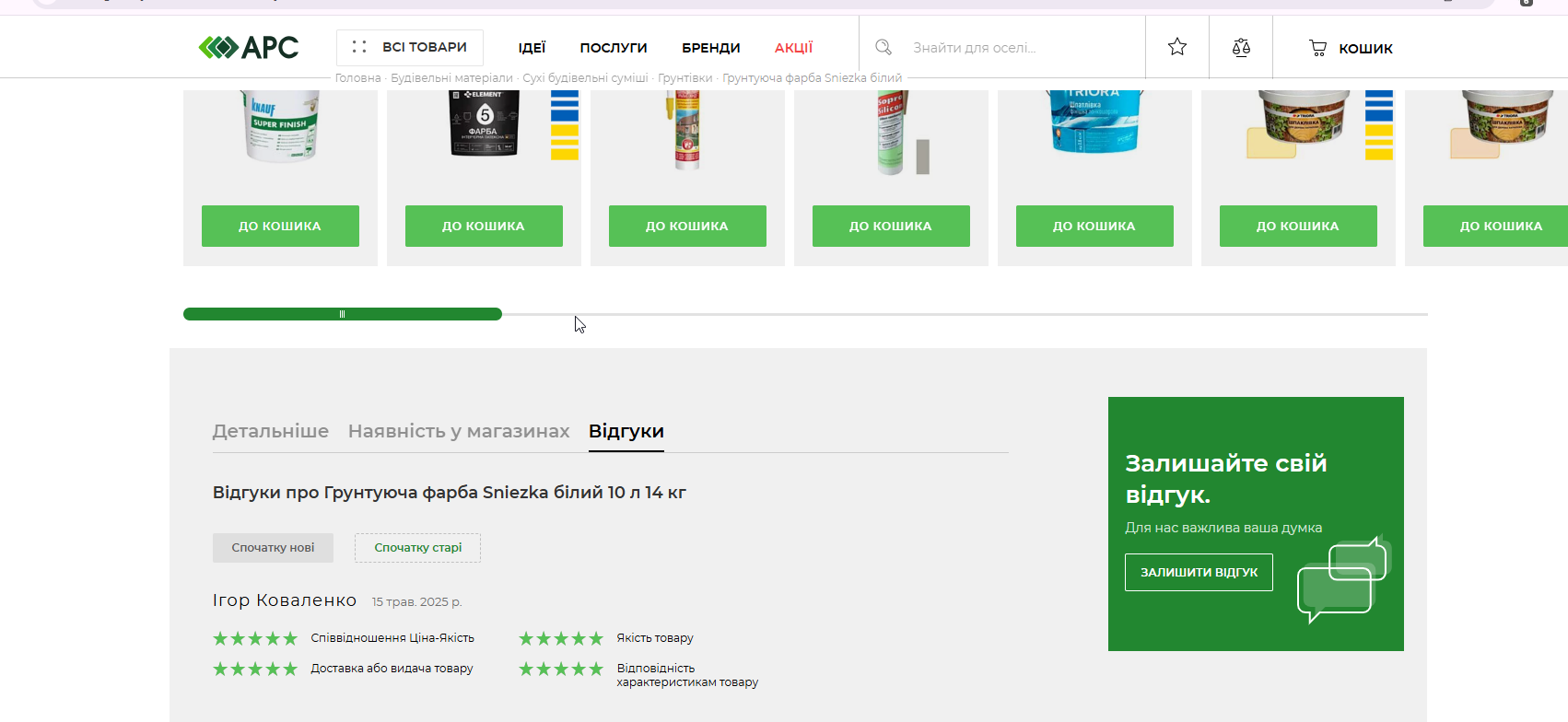Sort reviews by Спочатку нові
The height and width of the screenshot is (722, 1568).
pyautogui.click(x=273, y=548)
